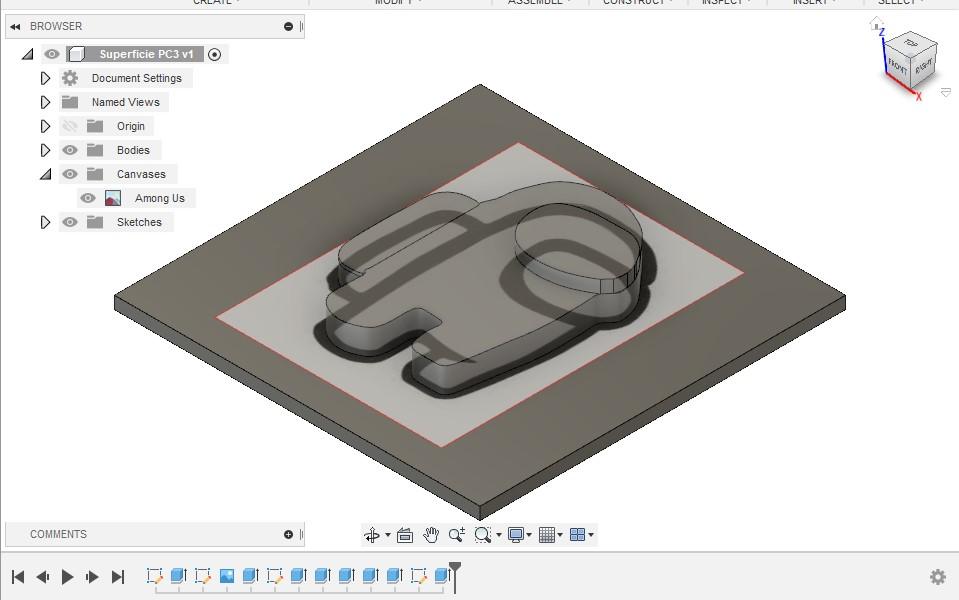Jump to the end of the timeline
This screenshot has width=959, height=600.
tap(118, 577)
